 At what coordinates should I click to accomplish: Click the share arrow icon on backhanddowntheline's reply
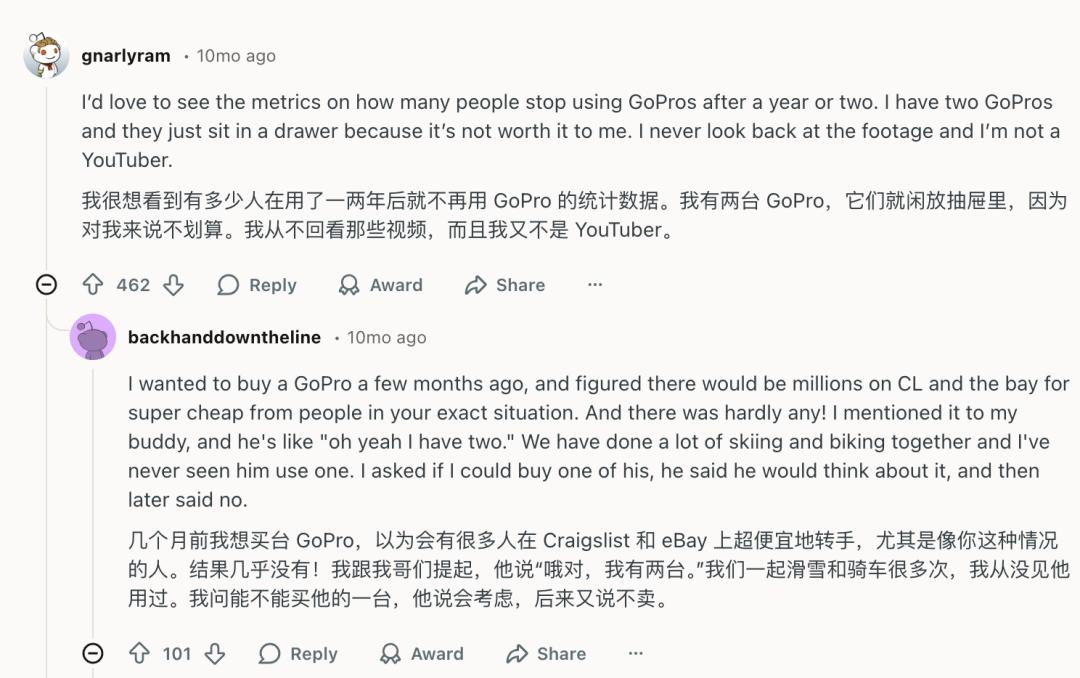click(516, 654)
